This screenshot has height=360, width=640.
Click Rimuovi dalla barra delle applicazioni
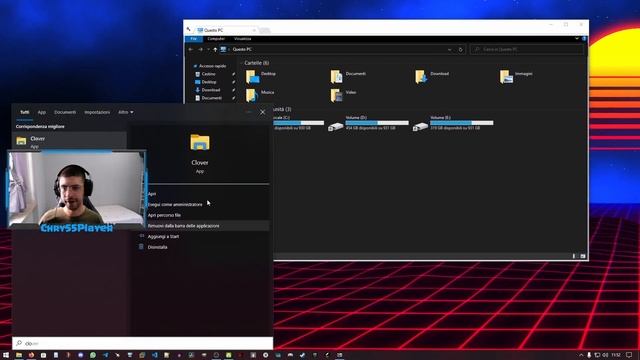point(183,226)
